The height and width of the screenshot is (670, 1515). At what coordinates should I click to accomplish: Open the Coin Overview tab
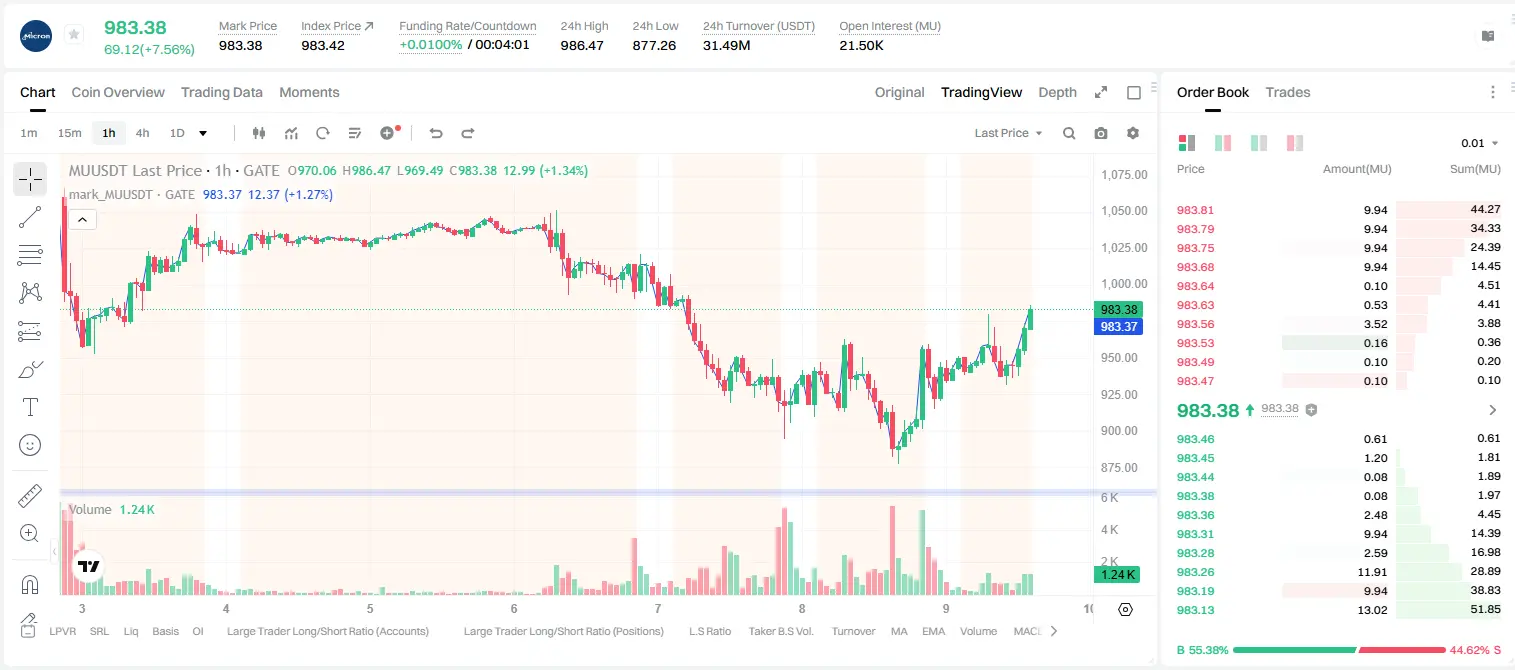point(118,92)
